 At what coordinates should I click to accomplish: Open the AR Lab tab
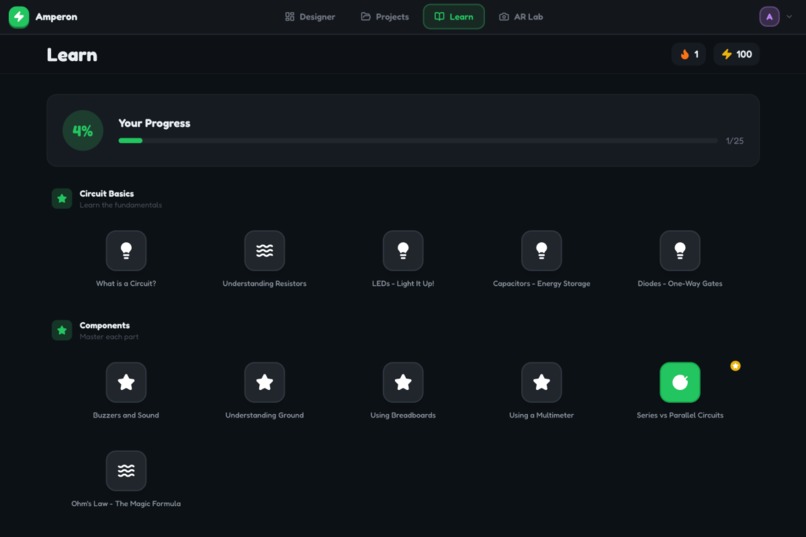pyautogui.click(x=521, y=17)
